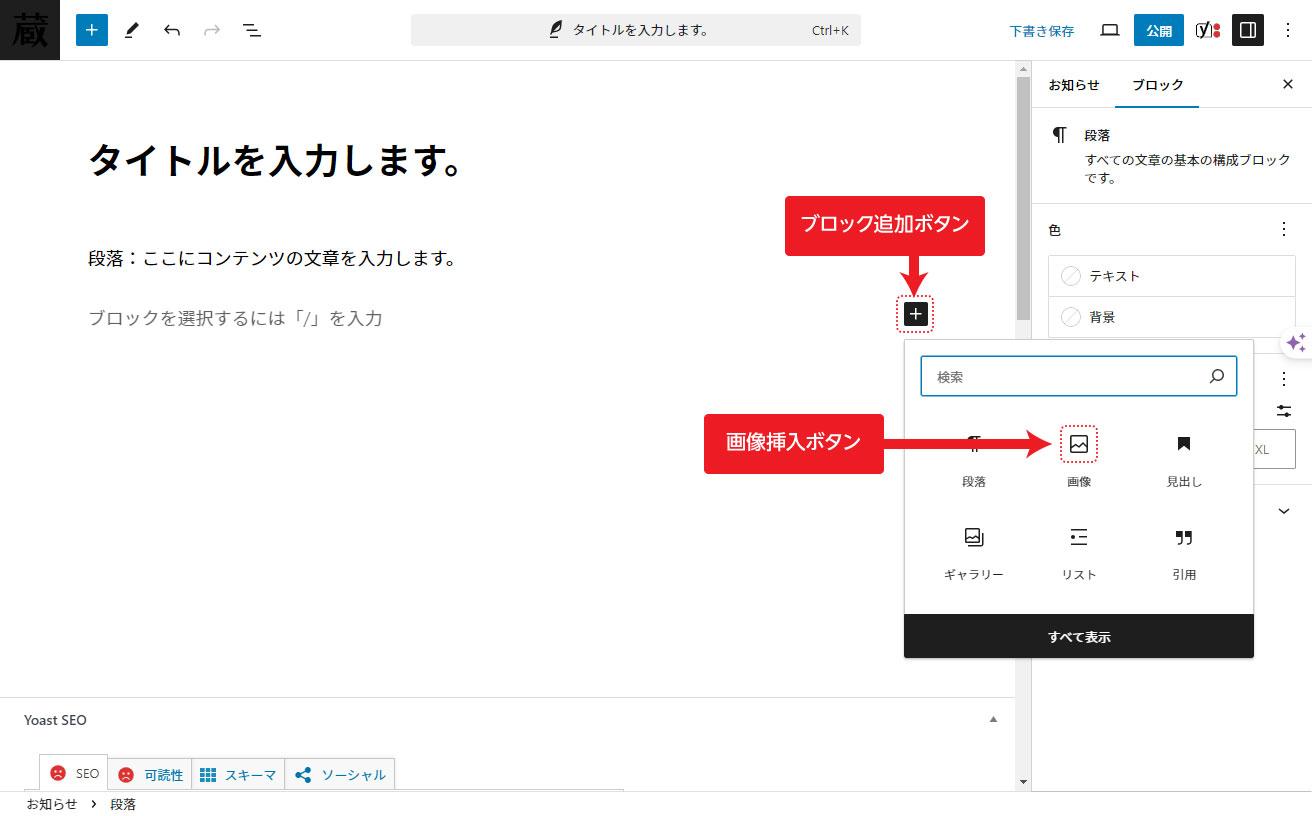
Task: Select the 引用 (Quote) block icon
Action: (x=1184, y=537)
